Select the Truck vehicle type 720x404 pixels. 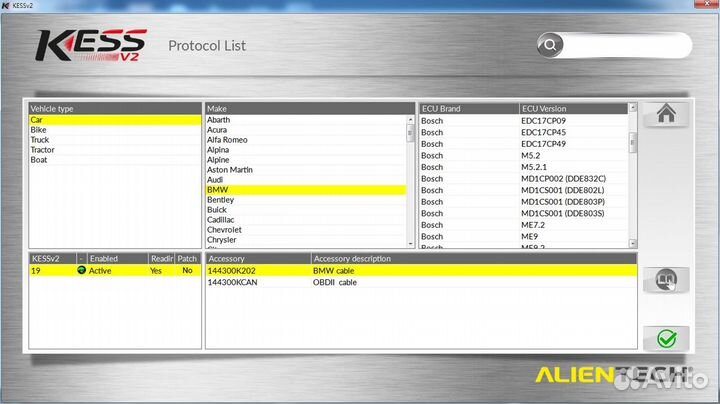tap(115, 140)
